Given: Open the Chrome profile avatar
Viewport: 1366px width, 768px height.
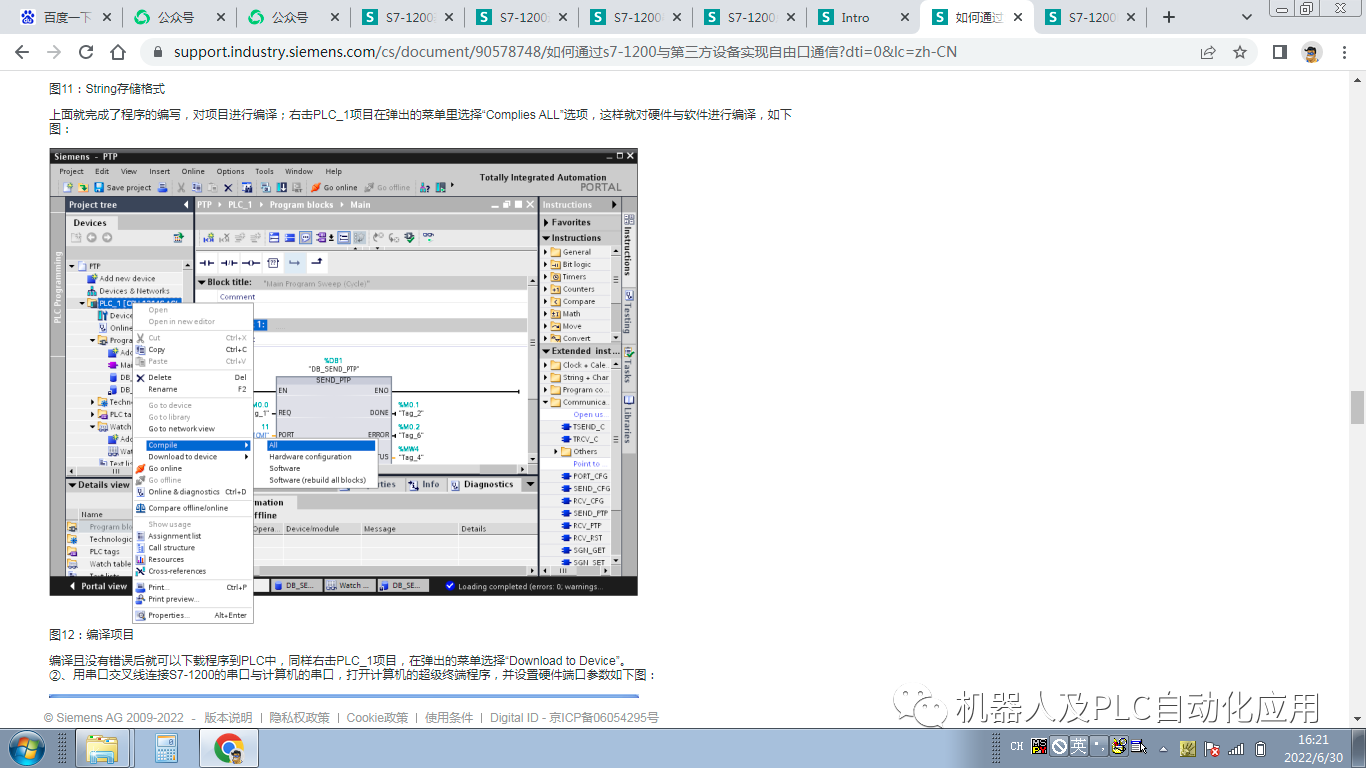Looking at the screenshot, I should coord(1312,52).
